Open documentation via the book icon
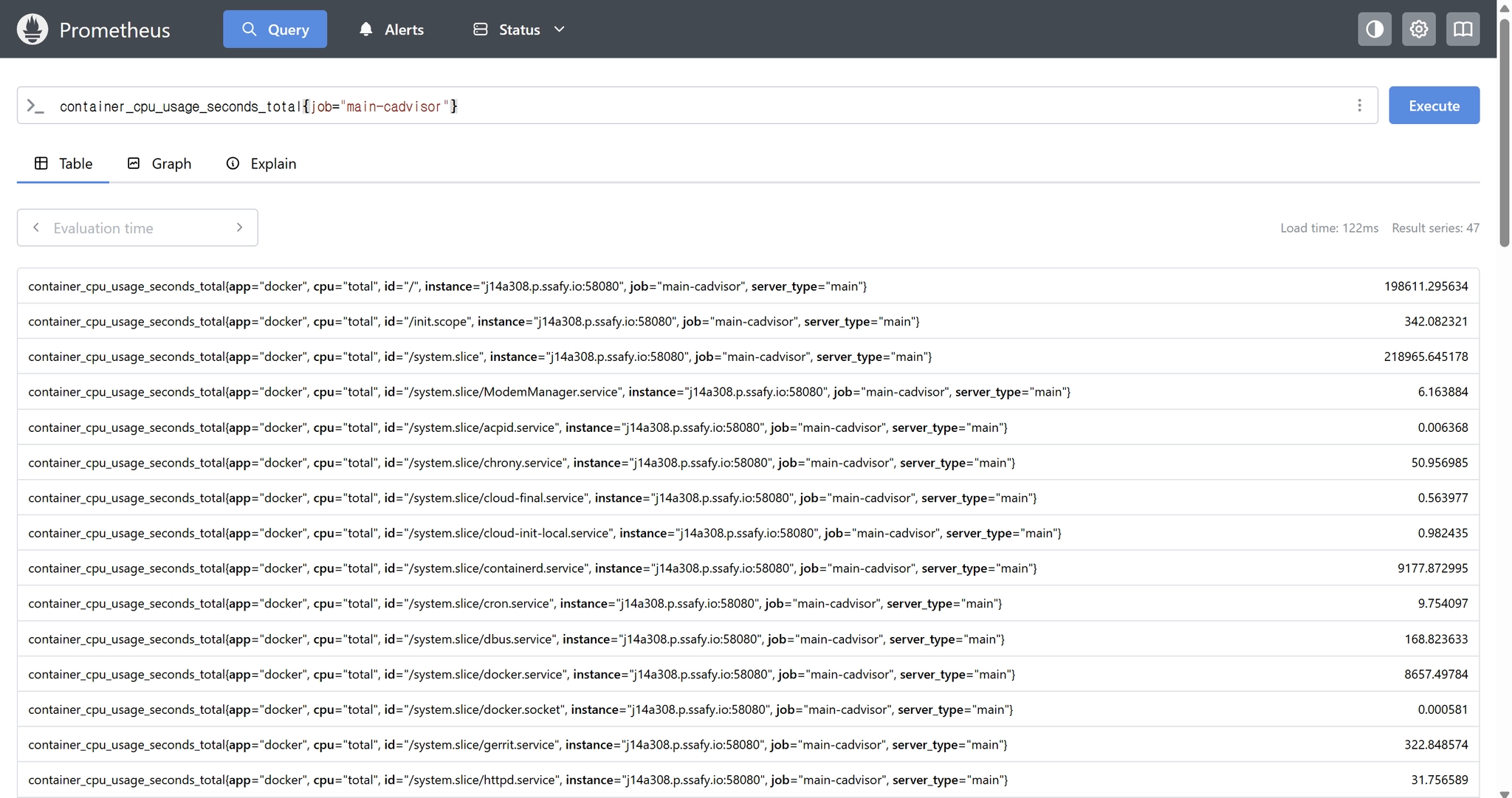The image size is (1512, 798). [x=1463, y=30]
